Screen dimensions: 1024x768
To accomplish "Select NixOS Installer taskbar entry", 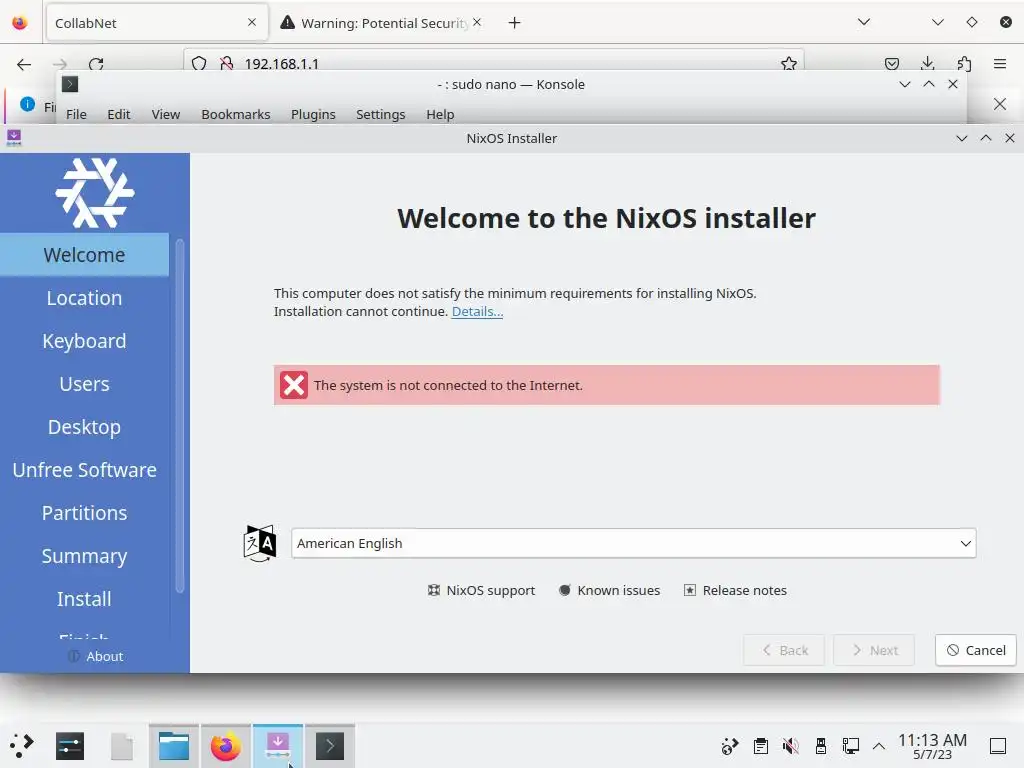I will coord(278,746).
